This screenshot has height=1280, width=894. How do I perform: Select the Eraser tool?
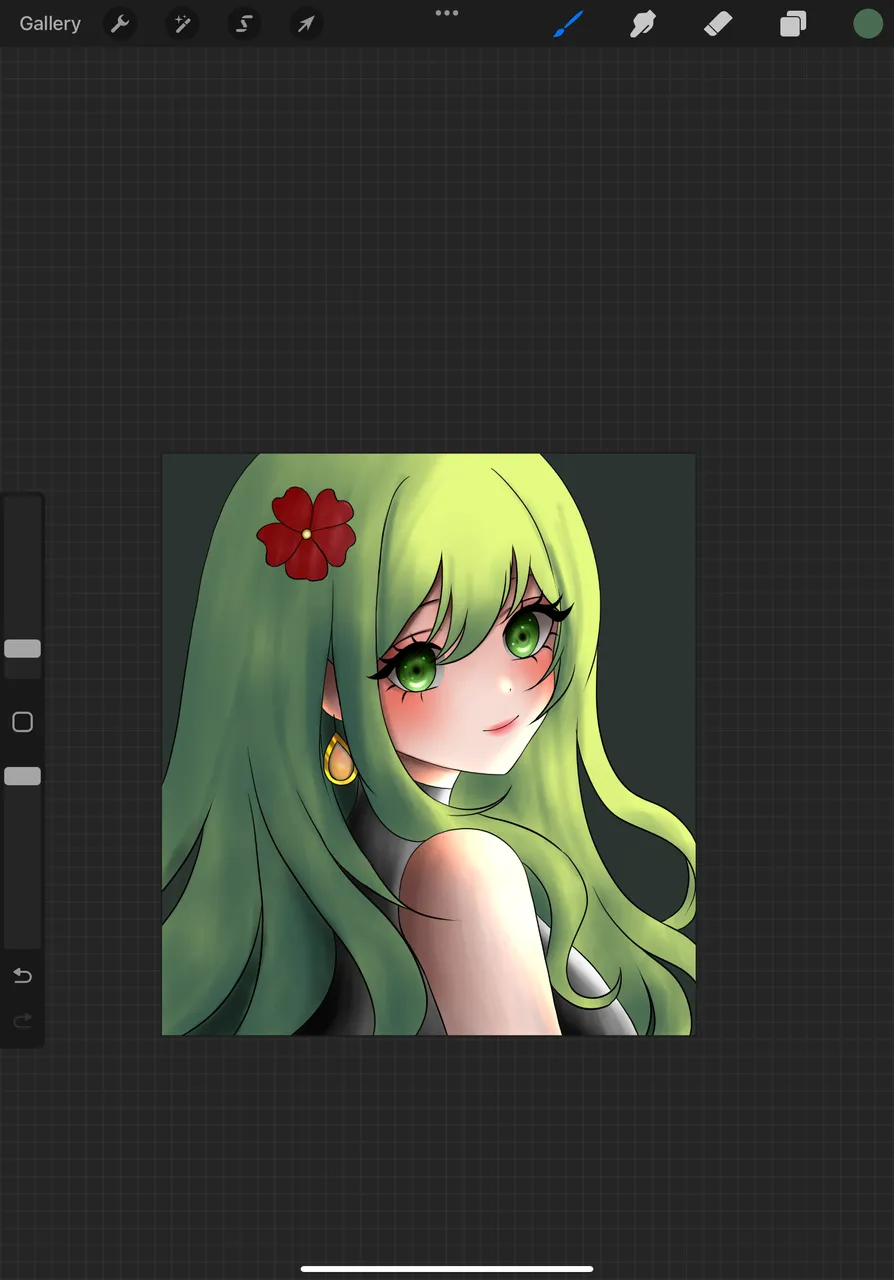point(718,24)
